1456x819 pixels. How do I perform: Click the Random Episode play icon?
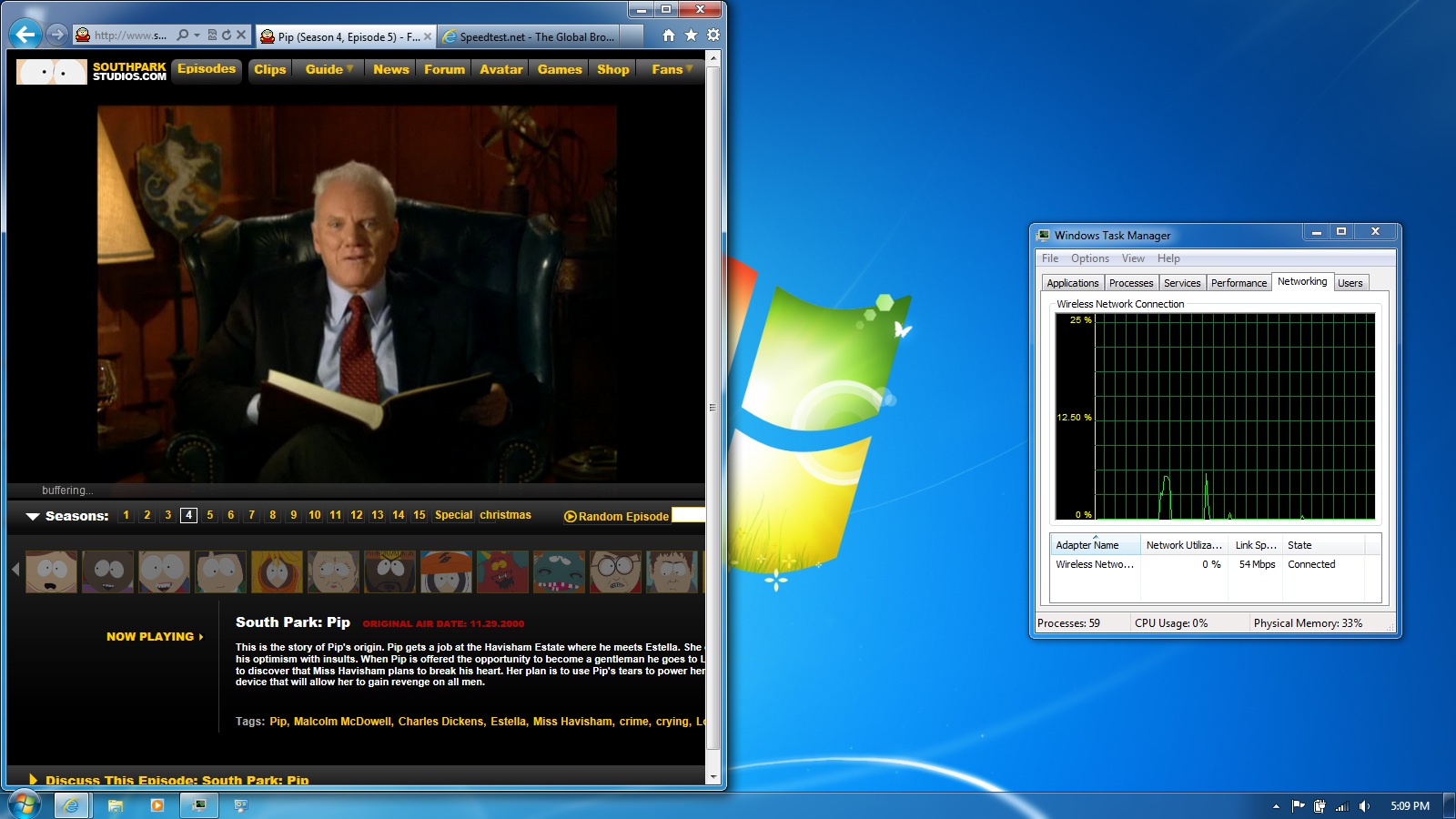pyautogui.click(x=571, y=516)
